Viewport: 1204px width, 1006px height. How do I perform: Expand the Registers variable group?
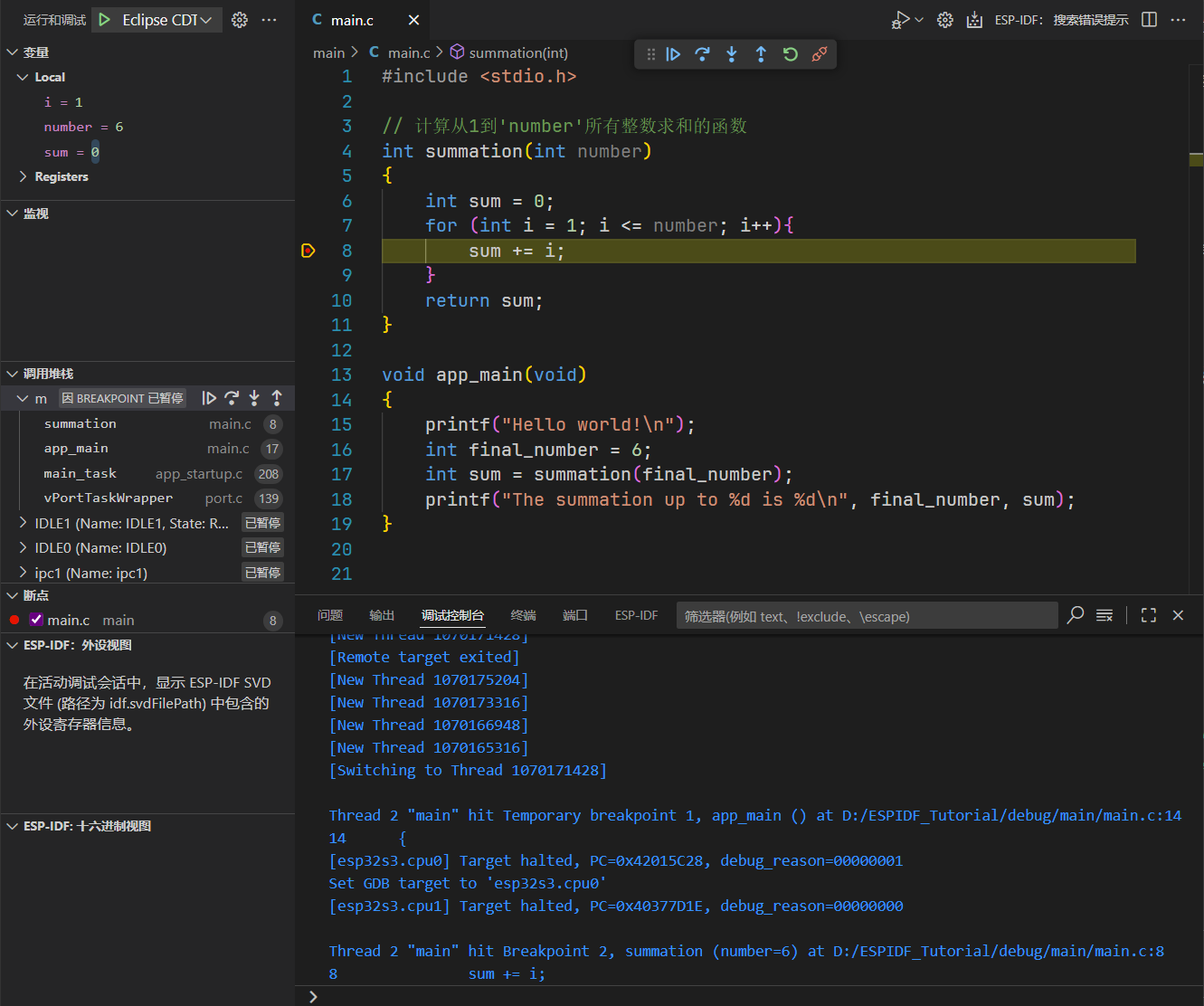[24, 176]
